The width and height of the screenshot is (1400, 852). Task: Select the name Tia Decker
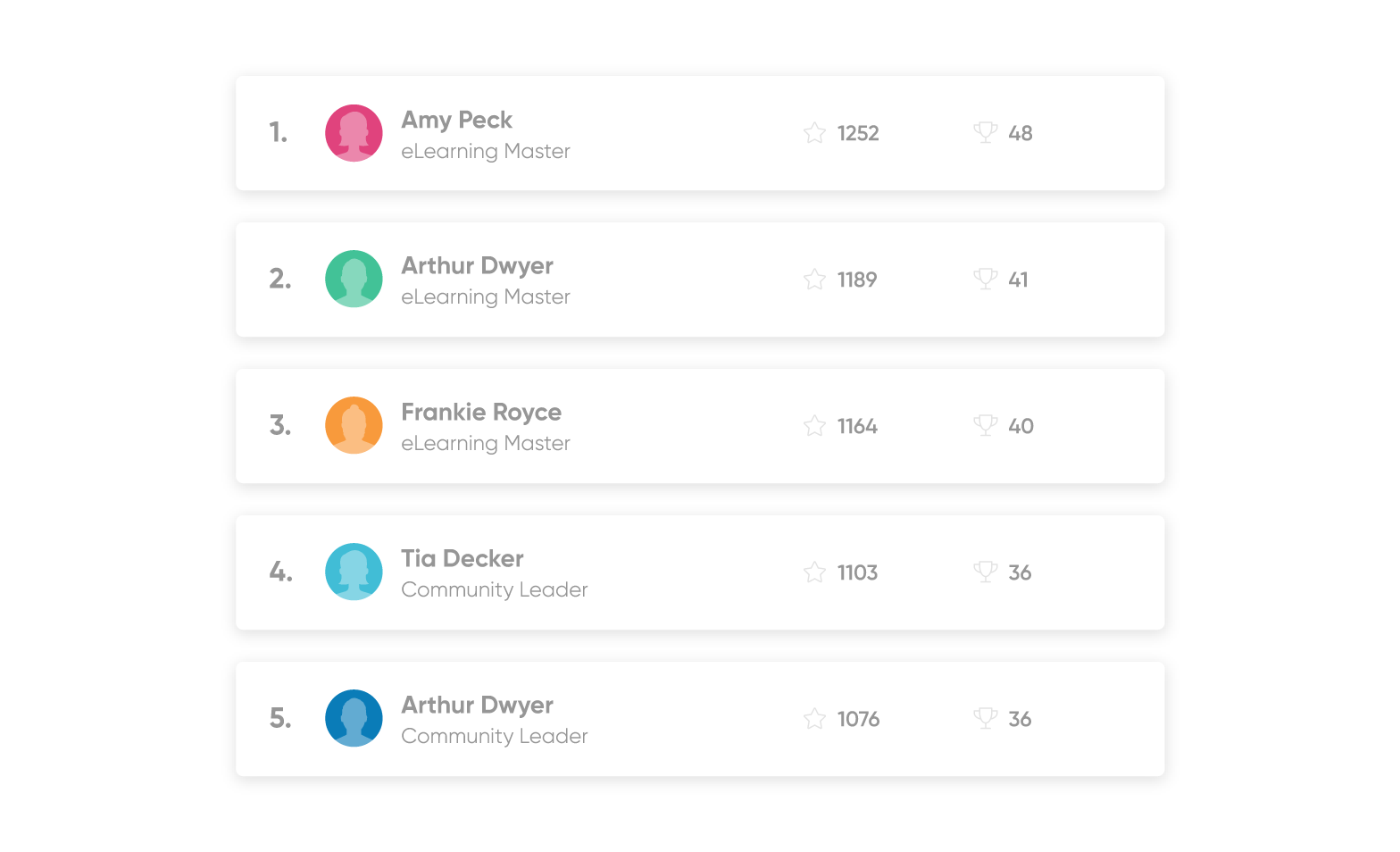462,558
